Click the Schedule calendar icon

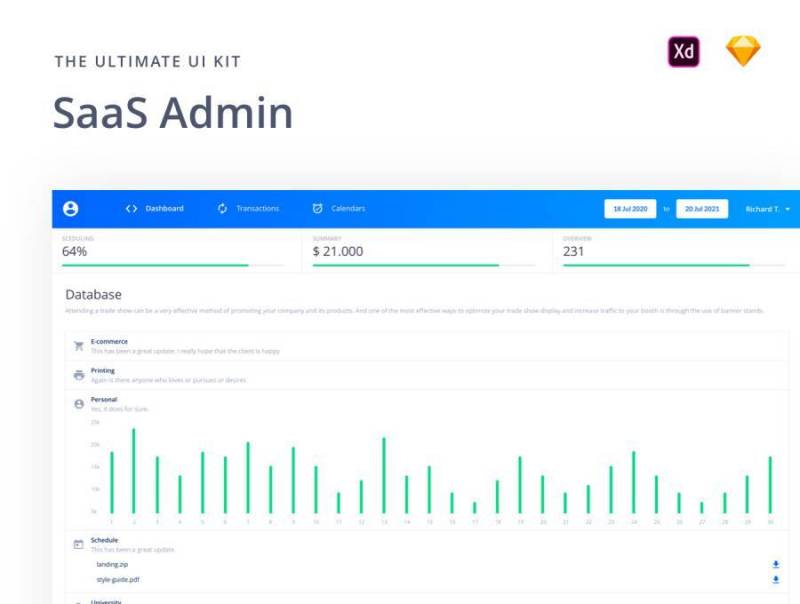tap(78, 544)
